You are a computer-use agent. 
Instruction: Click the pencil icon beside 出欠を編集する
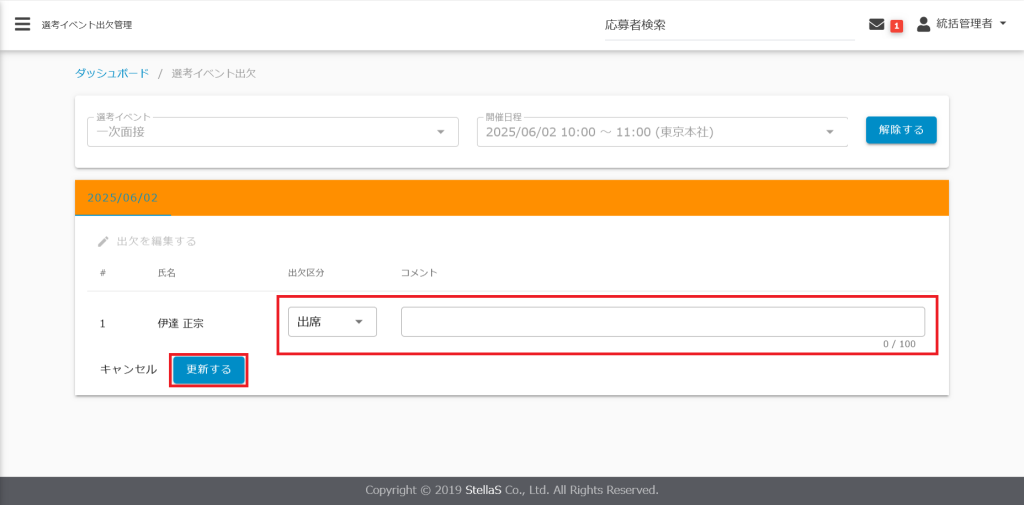coord(103,241)
